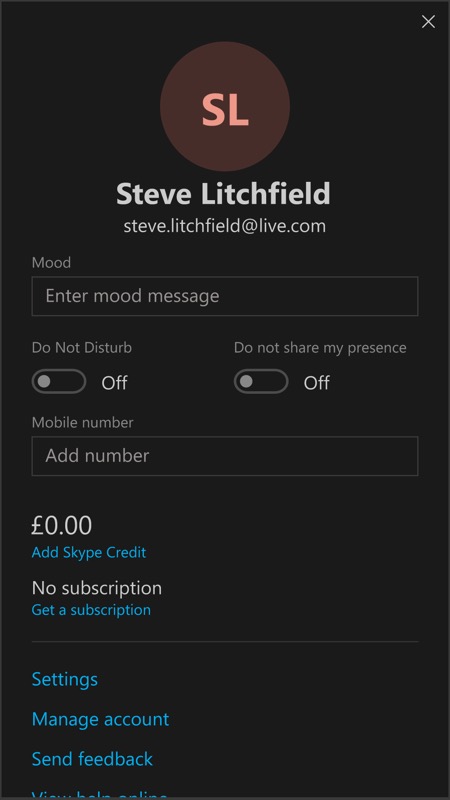Screen dimensions: 450x800
Task: Focus the Enter mood message field
Action: click(x=225, y=296)
